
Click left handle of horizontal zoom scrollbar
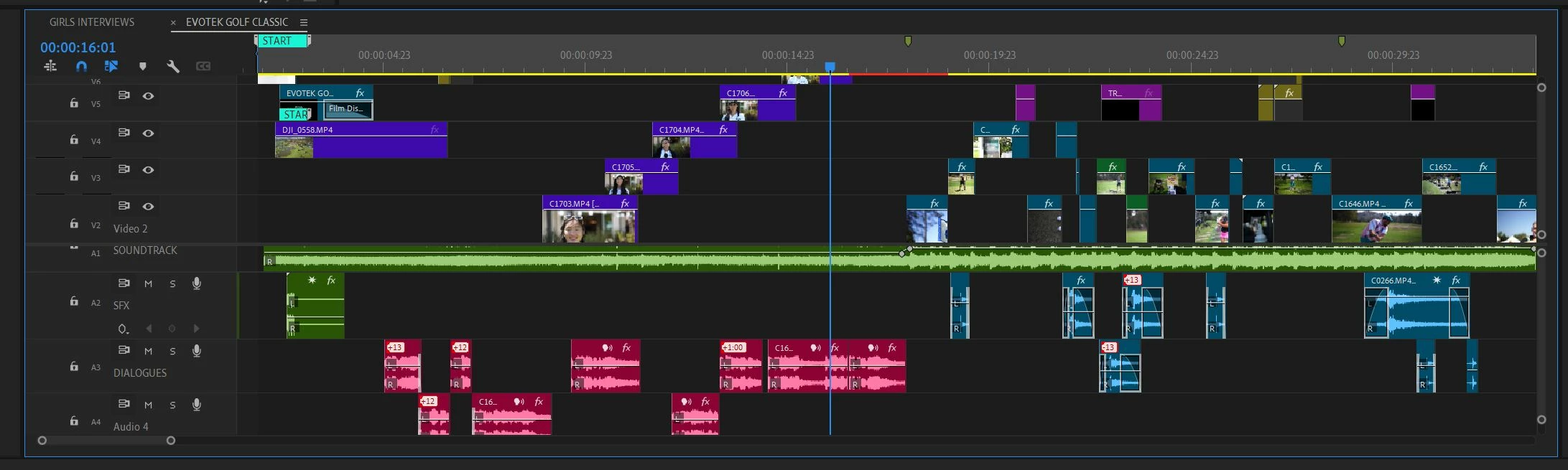42,441
